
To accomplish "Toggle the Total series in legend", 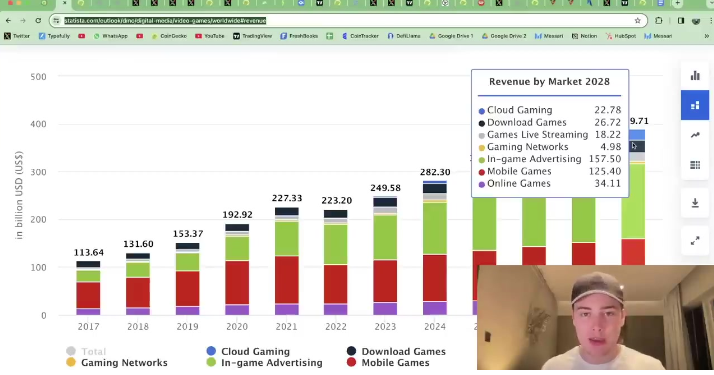I will pos(86,351).
